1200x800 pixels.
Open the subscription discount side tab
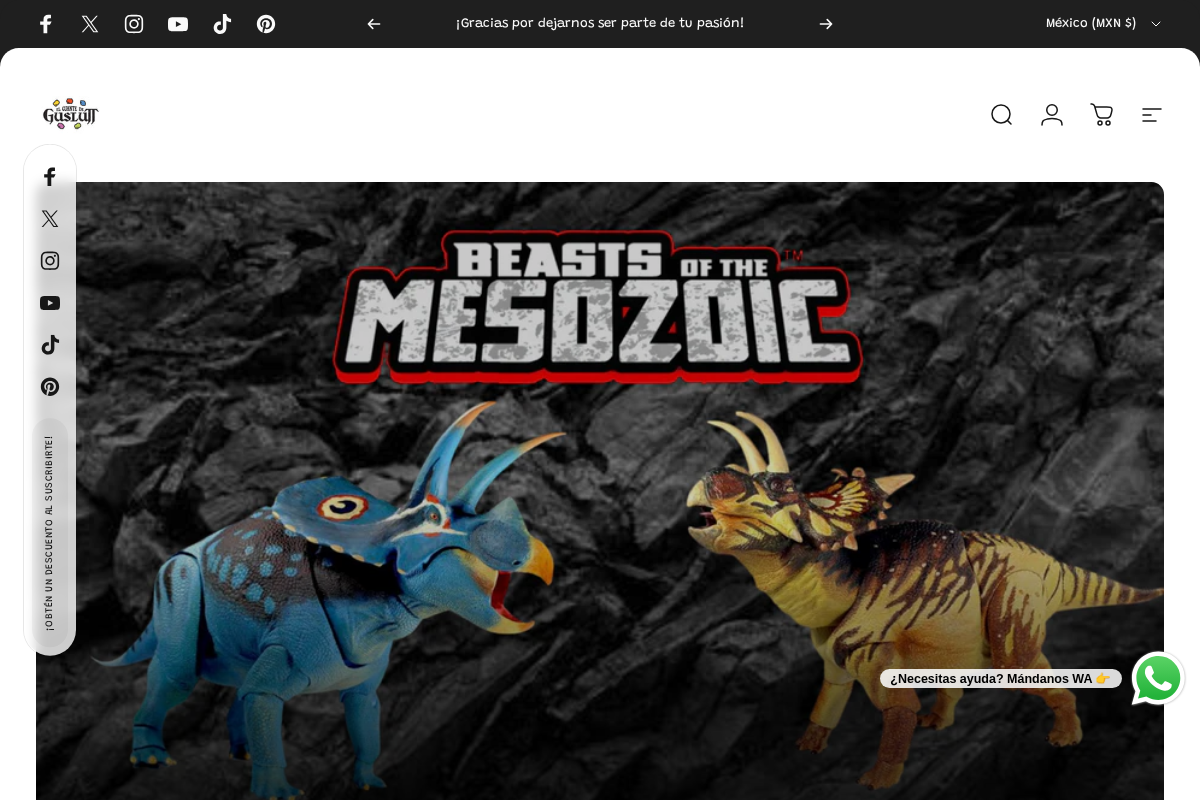click(x=50, y=535)
